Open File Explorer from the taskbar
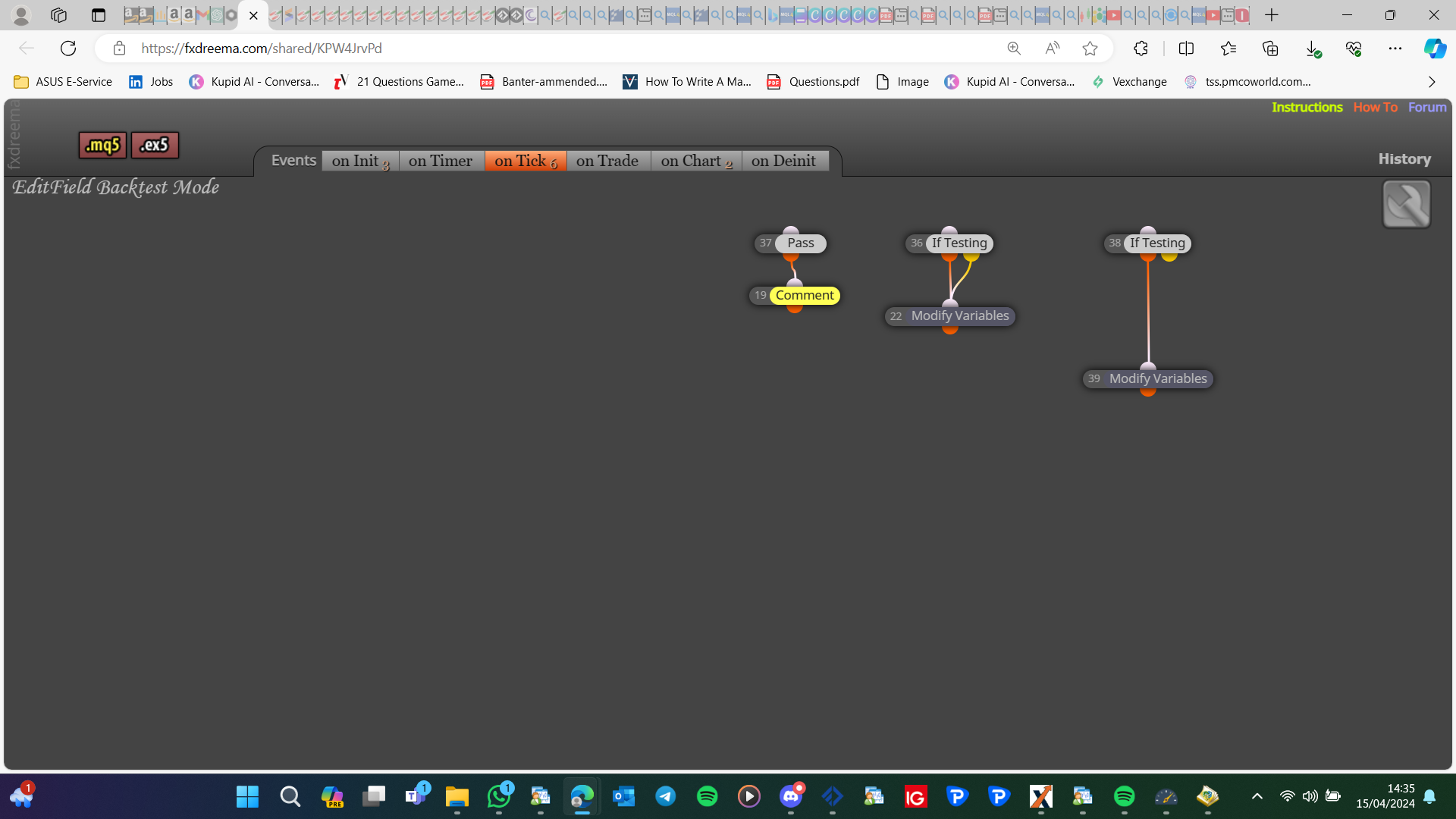 point(457,796)
